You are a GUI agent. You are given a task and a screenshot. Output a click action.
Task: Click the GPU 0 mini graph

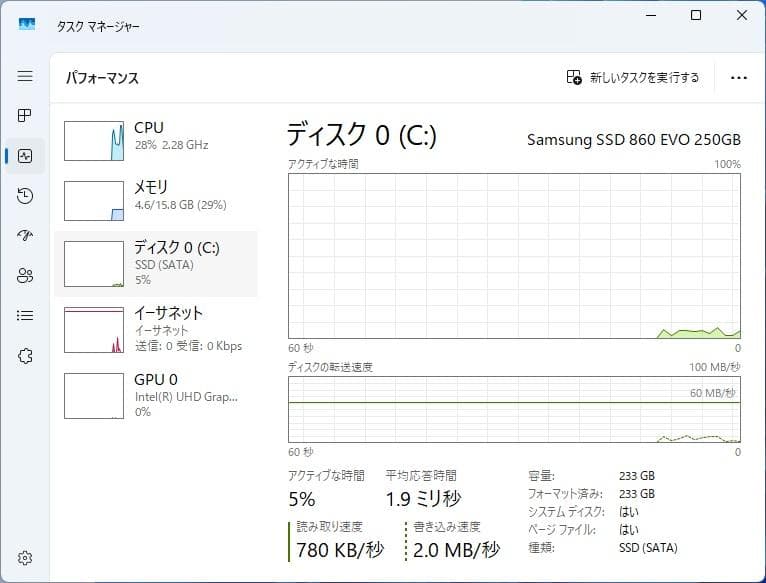pos(94,396)
